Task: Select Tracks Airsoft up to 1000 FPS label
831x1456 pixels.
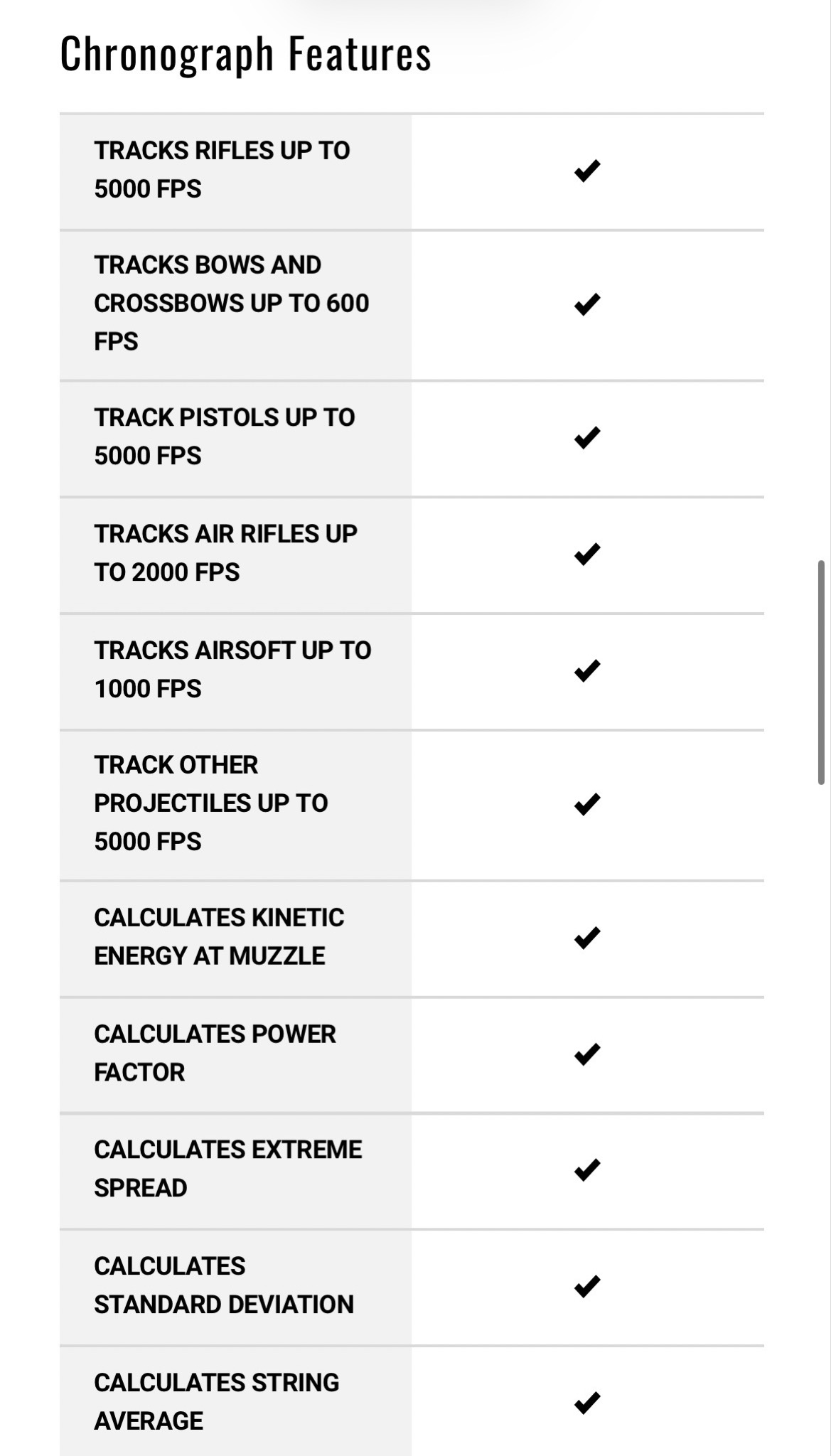Action: (x=232, y=670)
